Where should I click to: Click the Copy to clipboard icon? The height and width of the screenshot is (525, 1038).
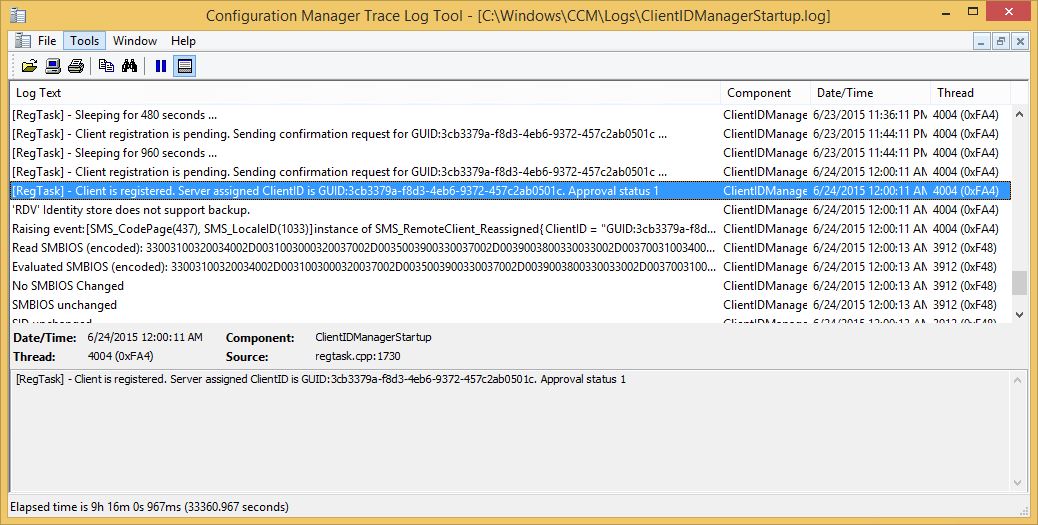(106, 66)
